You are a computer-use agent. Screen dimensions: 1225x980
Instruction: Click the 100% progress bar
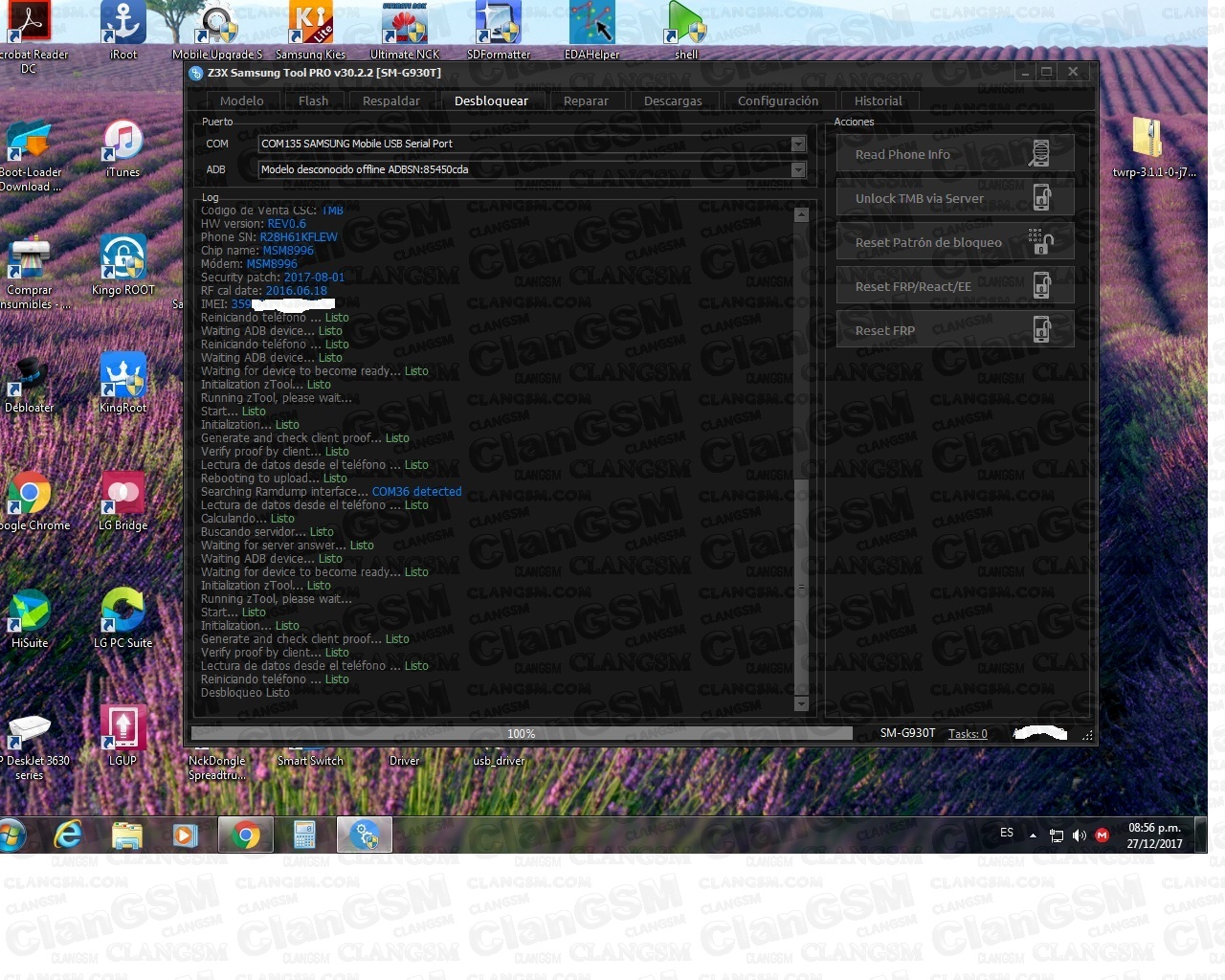522,734
